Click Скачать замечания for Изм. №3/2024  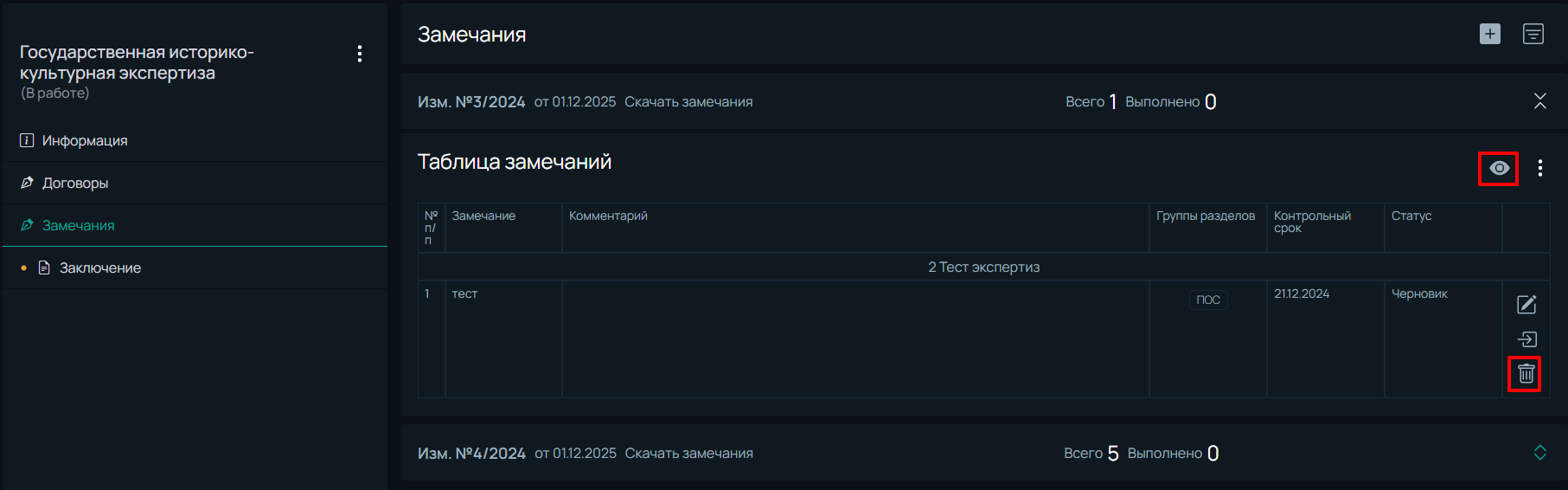click(x=688, y=102)
